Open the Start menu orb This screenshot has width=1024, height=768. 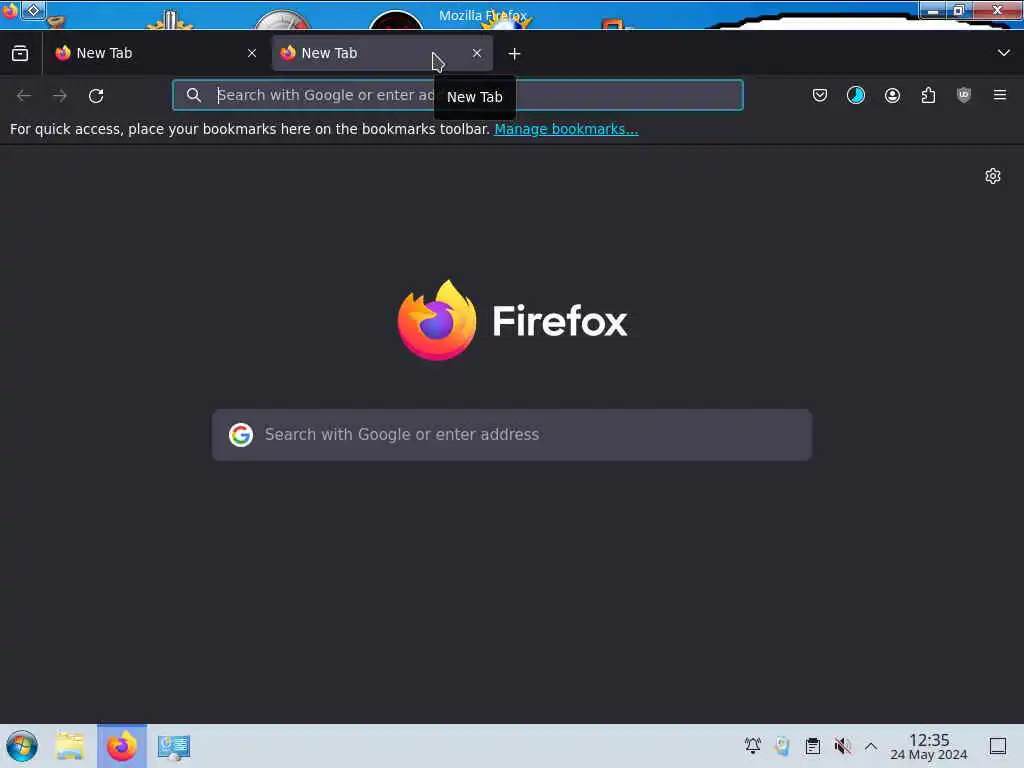[x=22, y=746]
